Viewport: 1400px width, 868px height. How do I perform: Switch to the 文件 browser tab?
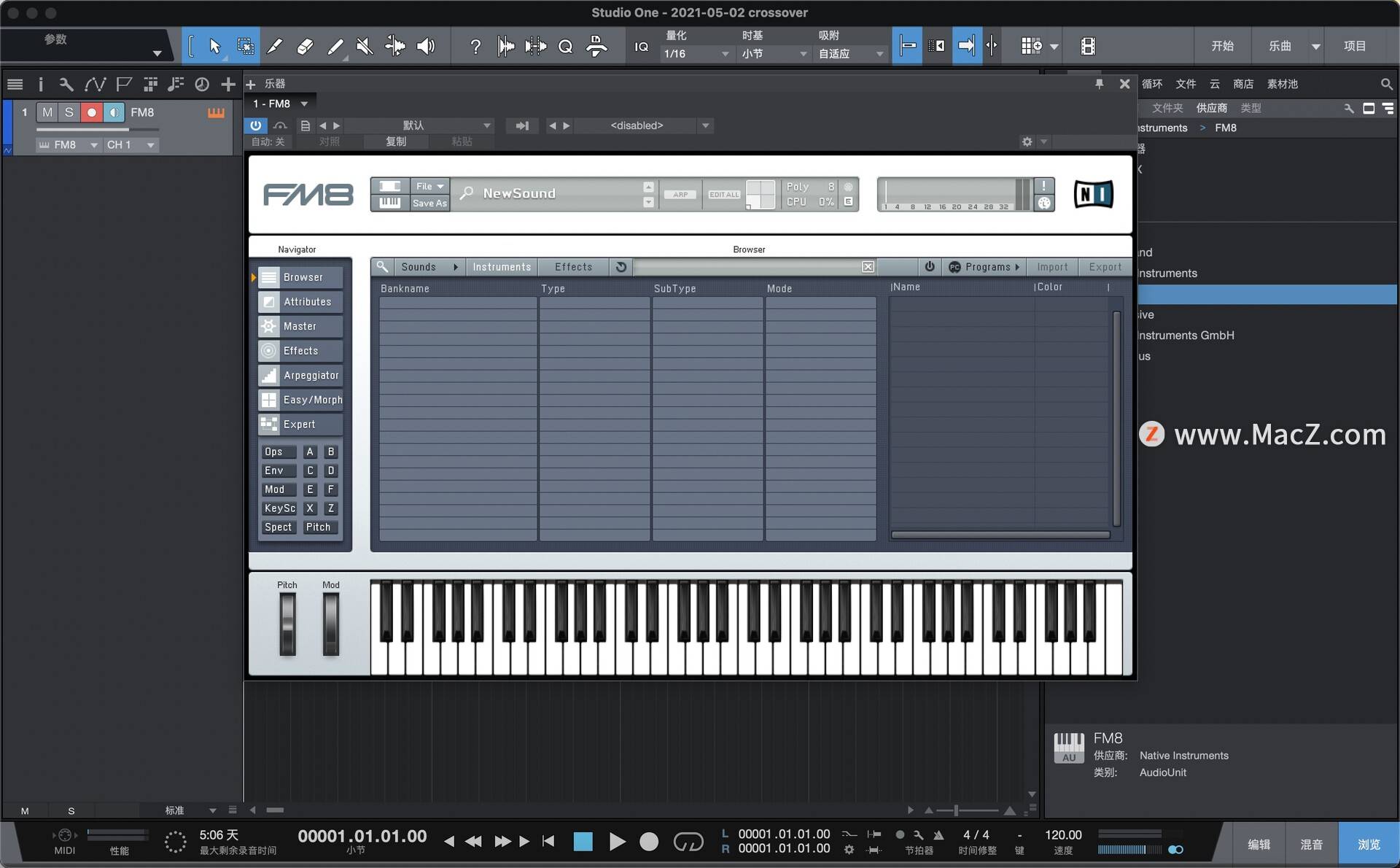1186,84
